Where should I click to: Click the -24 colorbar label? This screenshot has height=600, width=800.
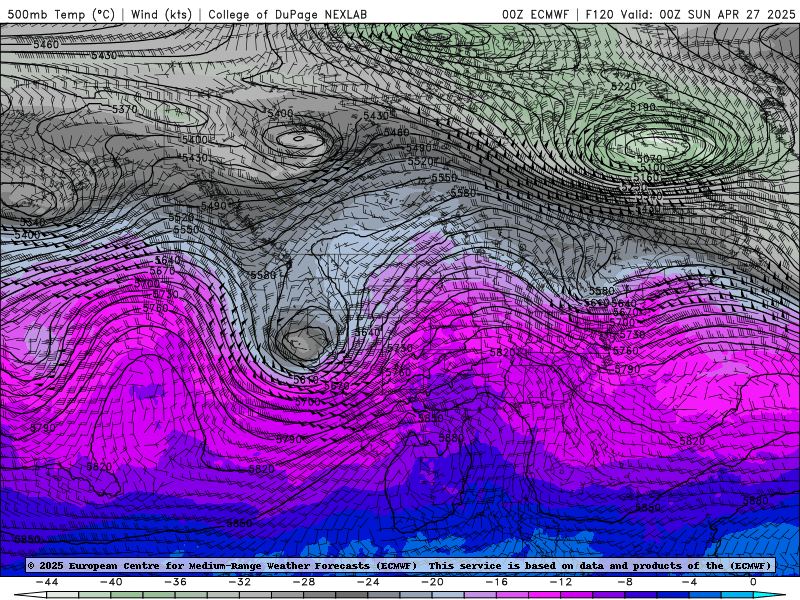(368, 582)
